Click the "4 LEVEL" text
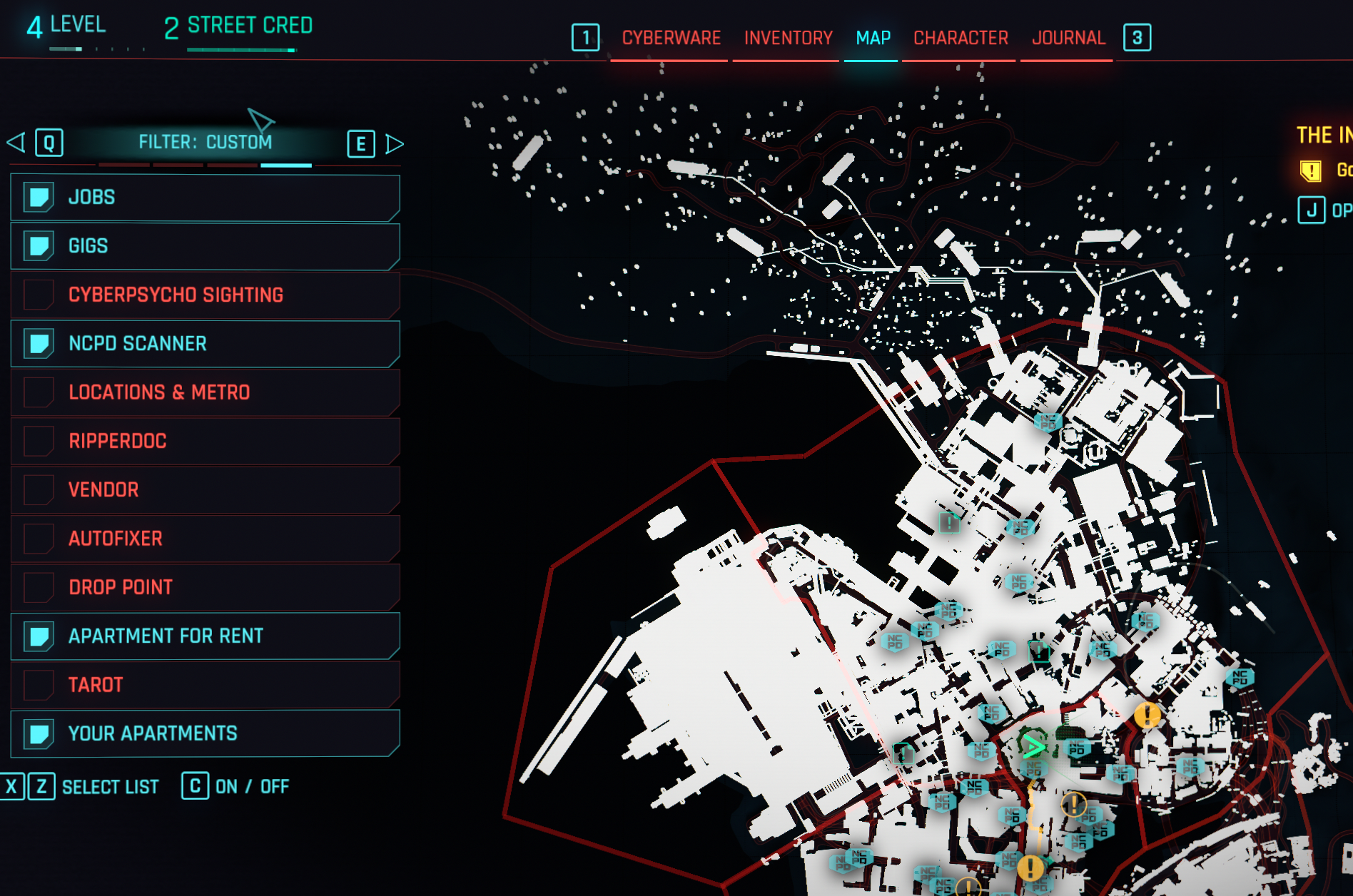 pos(66,26)
